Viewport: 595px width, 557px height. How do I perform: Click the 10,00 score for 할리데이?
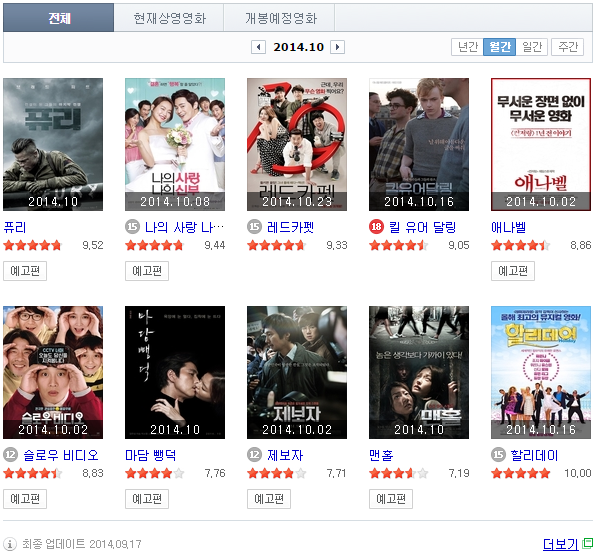[x=578, y=473]
